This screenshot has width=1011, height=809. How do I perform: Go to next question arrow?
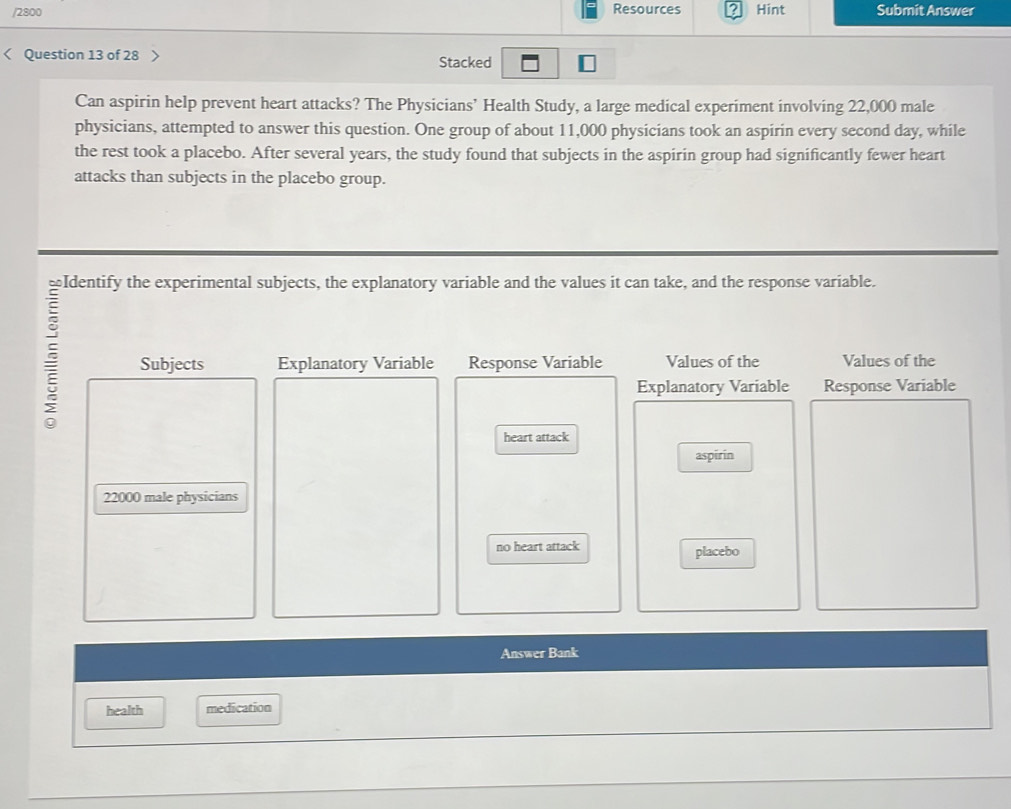[155, 55]
